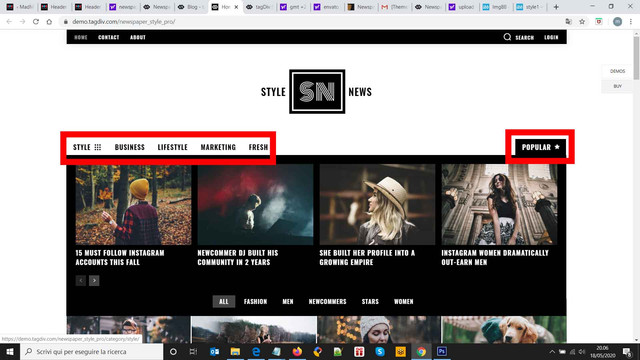
Task: Select the ALL filter tab
Action: point(224,302)
